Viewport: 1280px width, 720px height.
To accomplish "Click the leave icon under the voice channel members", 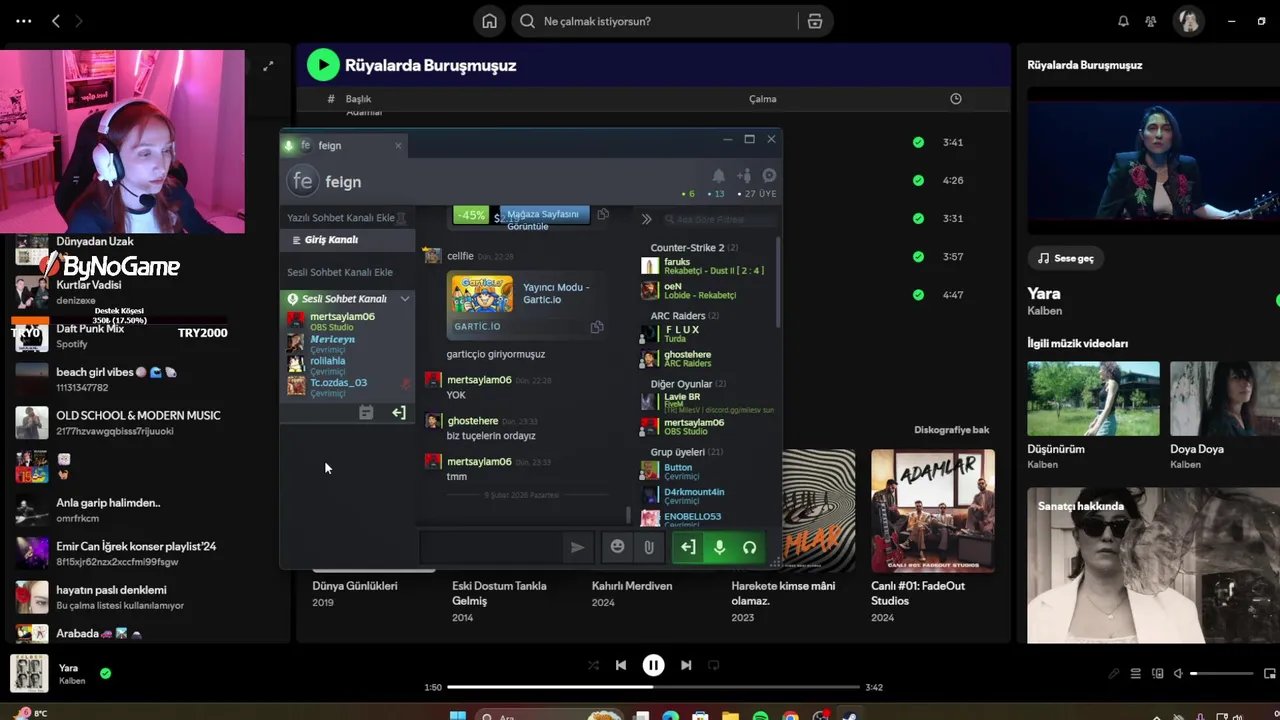I will (x=399, y=413).
